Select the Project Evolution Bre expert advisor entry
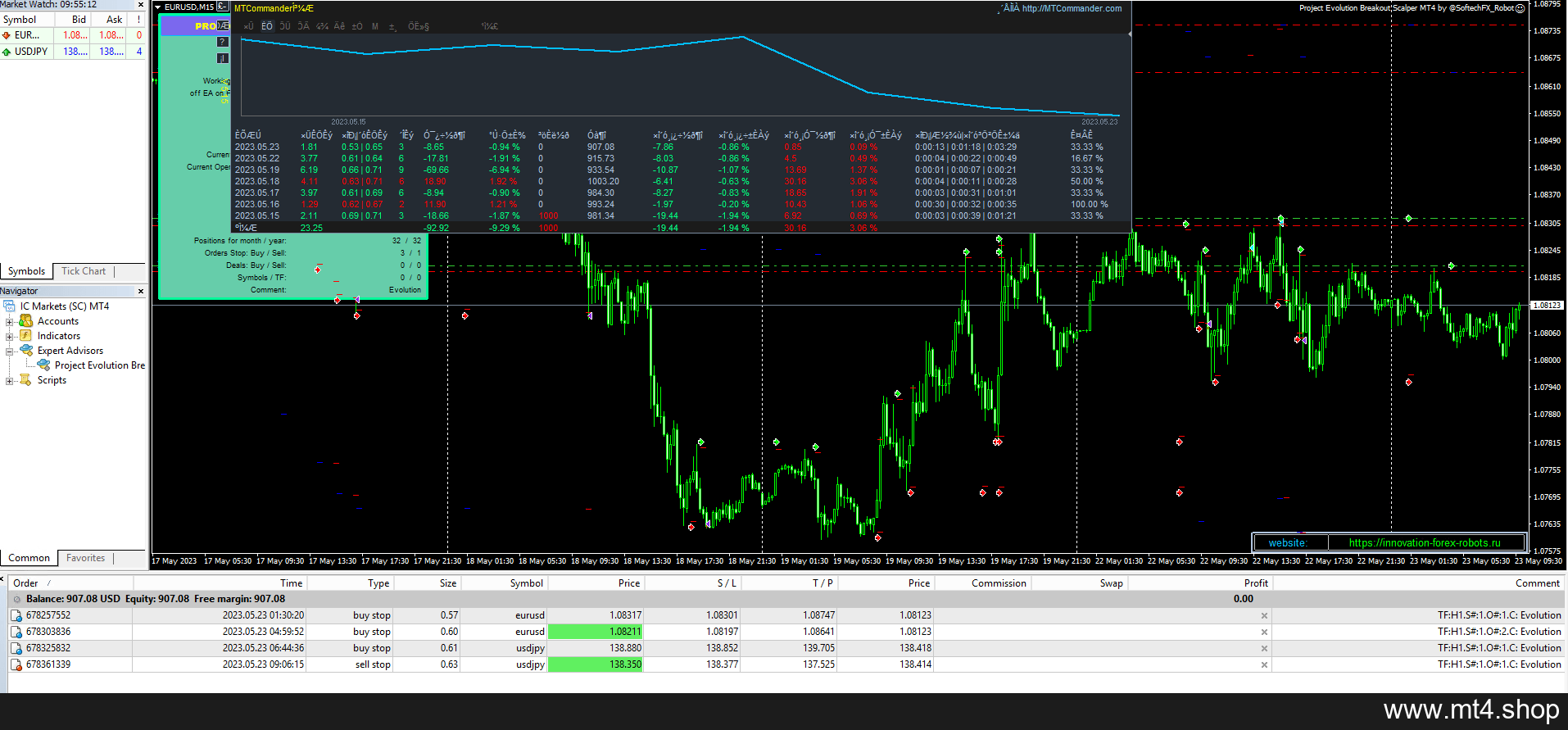 coord(99,365)
